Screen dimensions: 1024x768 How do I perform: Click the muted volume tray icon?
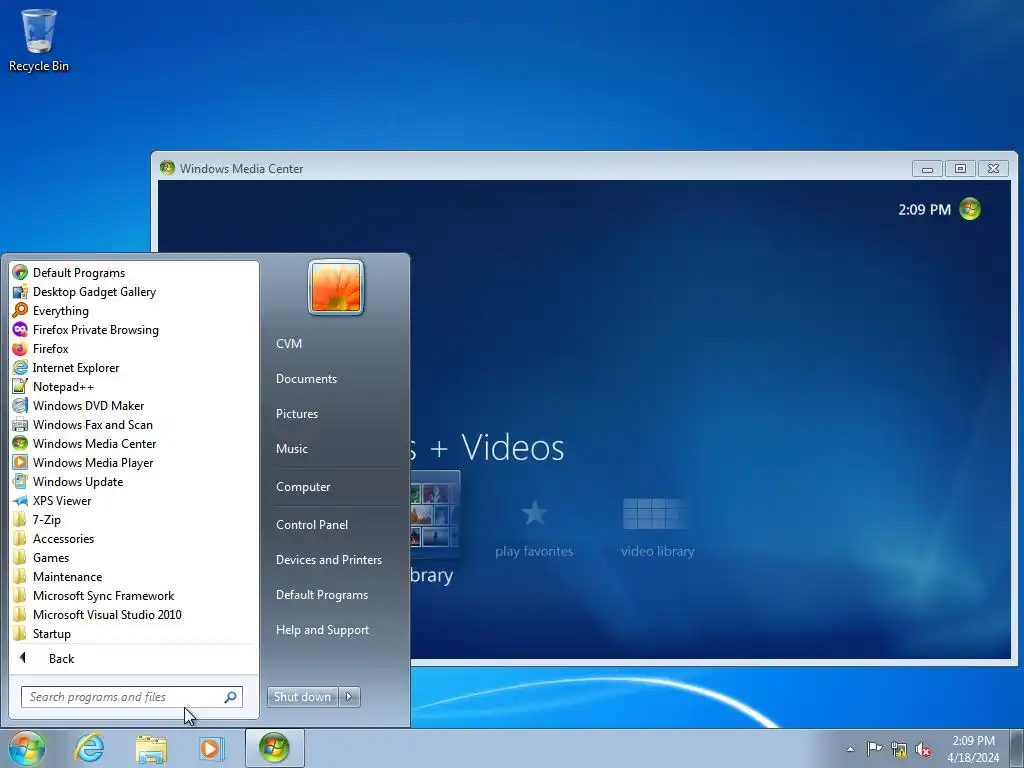coord(923,749)
